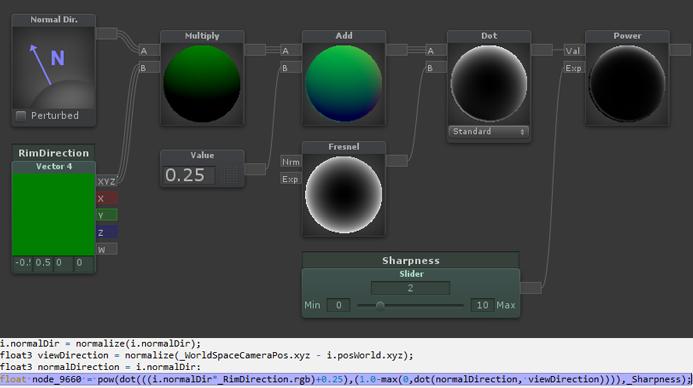
Task: Select the Multiply node title bar
Action: (202, 36)
